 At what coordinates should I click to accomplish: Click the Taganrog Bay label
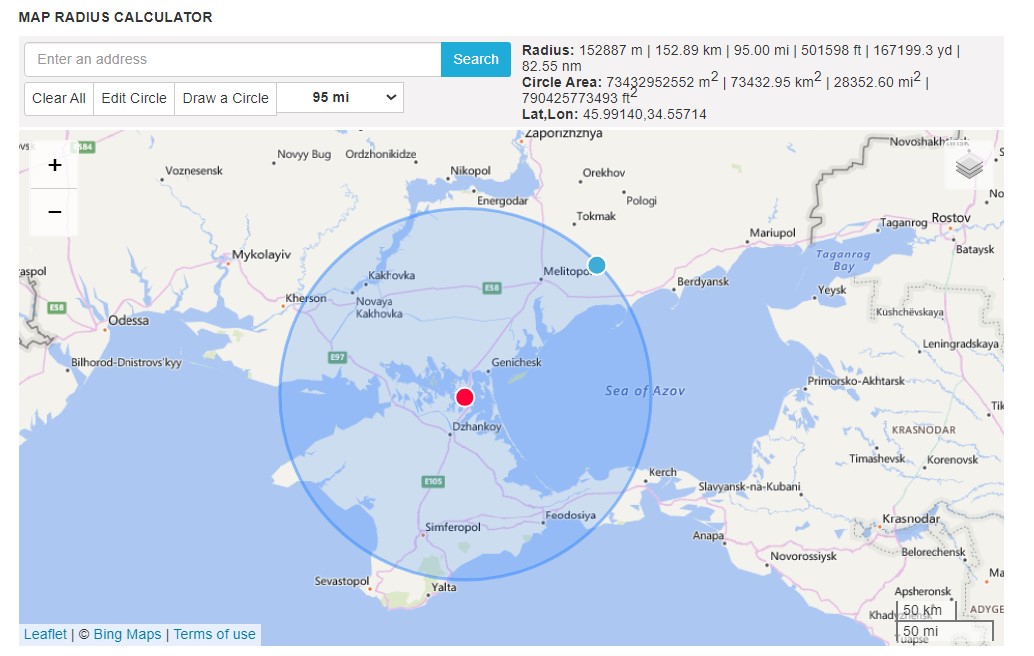pos(843,260)
